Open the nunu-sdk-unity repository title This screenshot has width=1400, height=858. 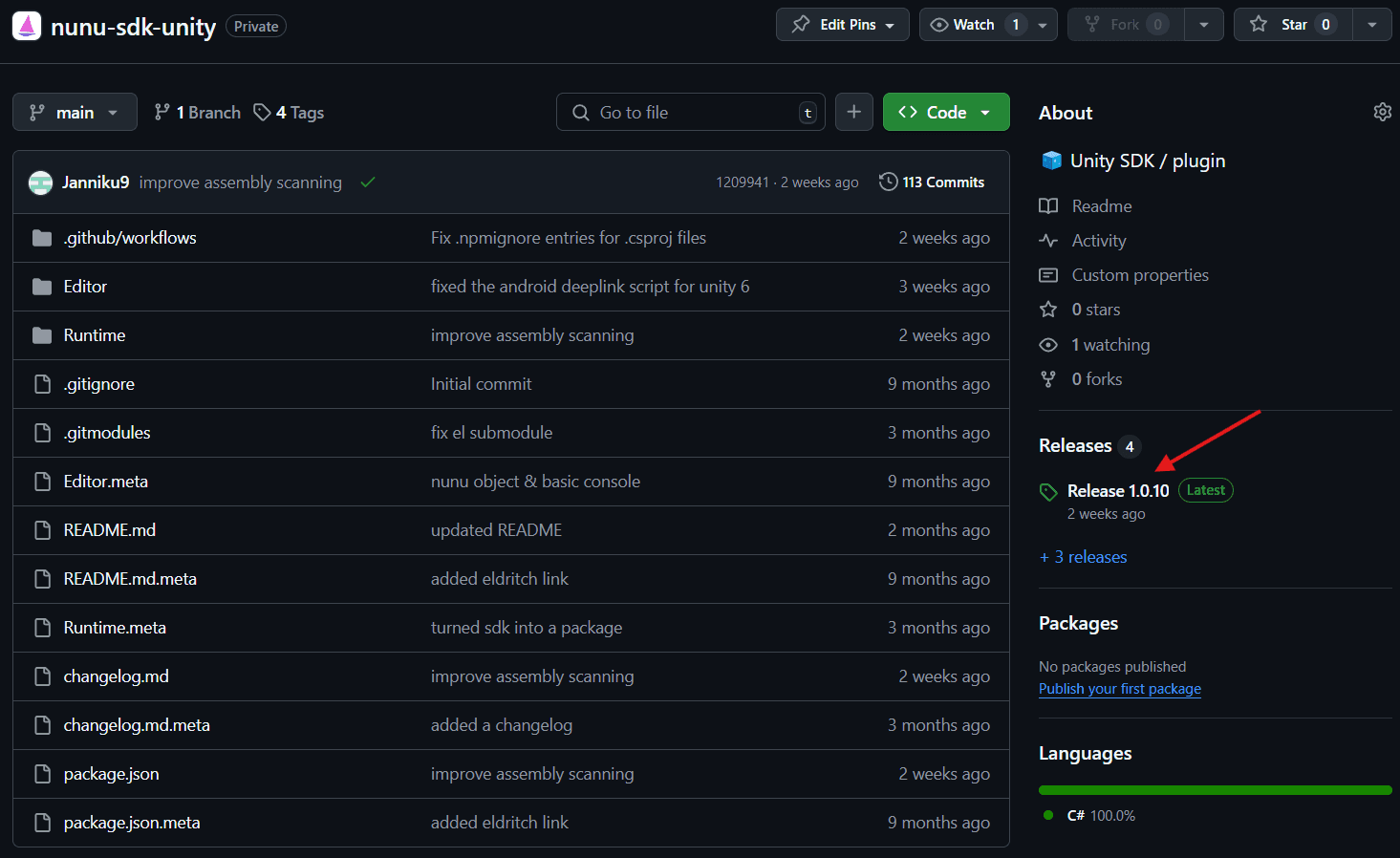pos(133,27)
